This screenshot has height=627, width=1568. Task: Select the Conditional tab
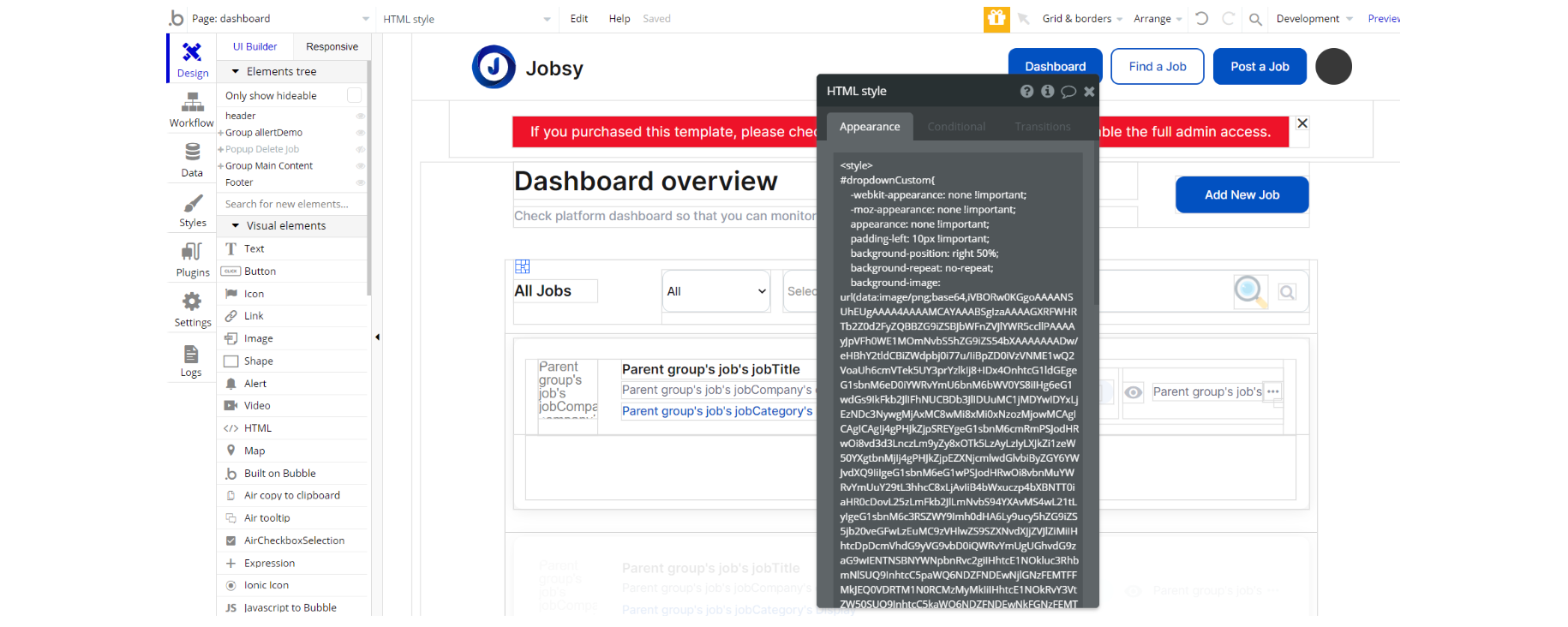(x=956, y=127)
